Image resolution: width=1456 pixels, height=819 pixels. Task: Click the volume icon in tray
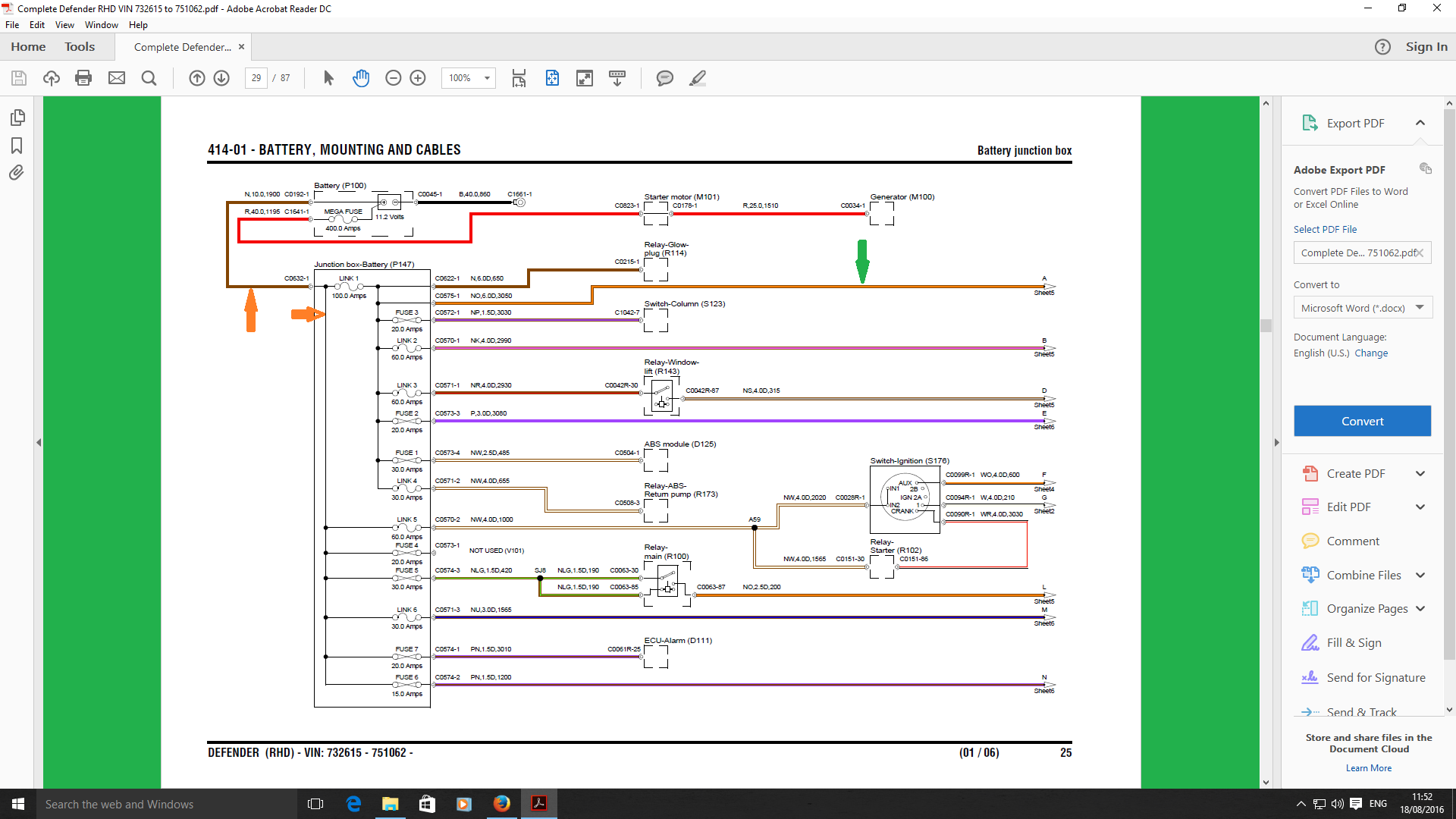click(x=1337, y=804)
